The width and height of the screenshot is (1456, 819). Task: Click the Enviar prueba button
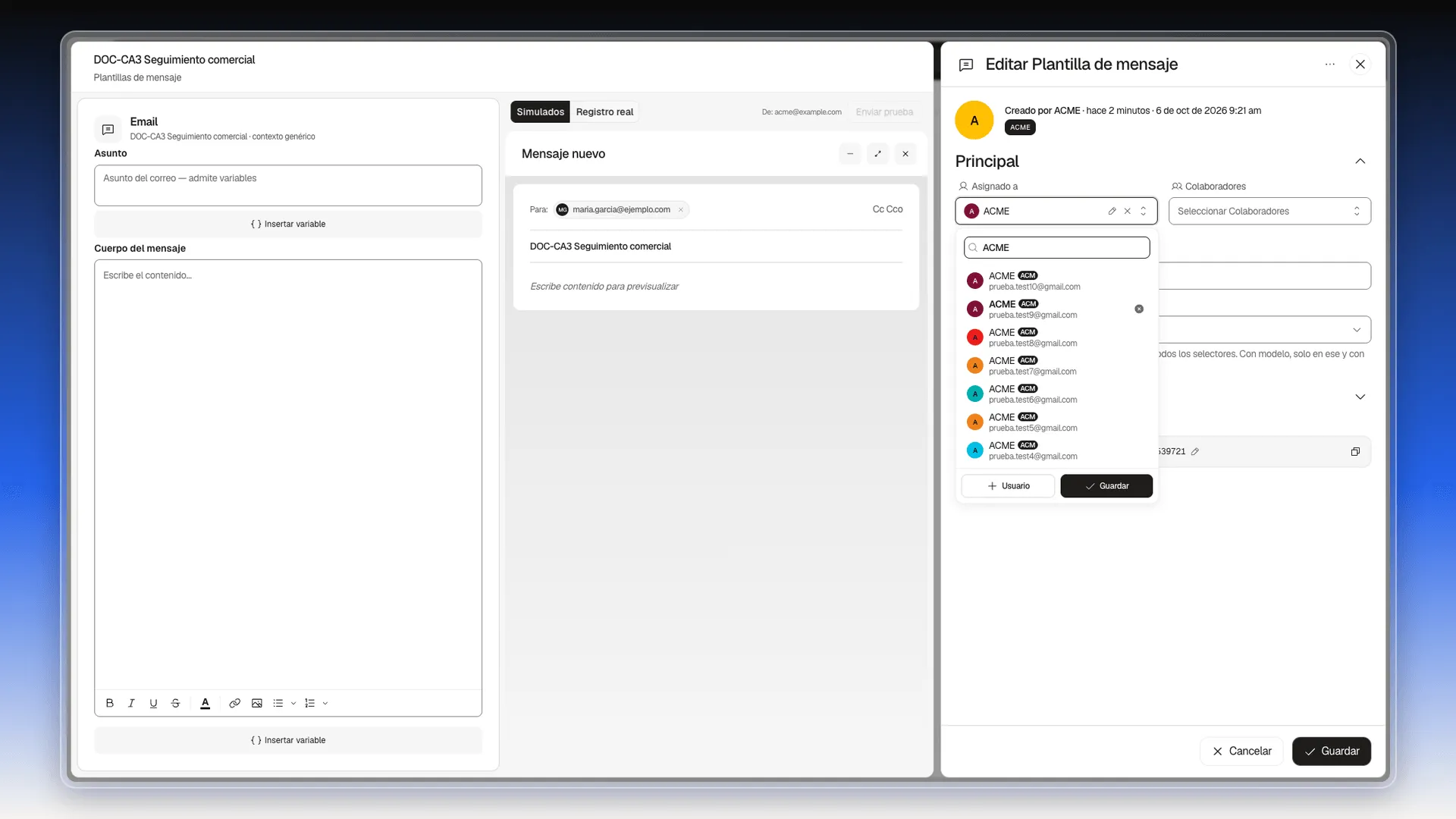coord(884,112)
